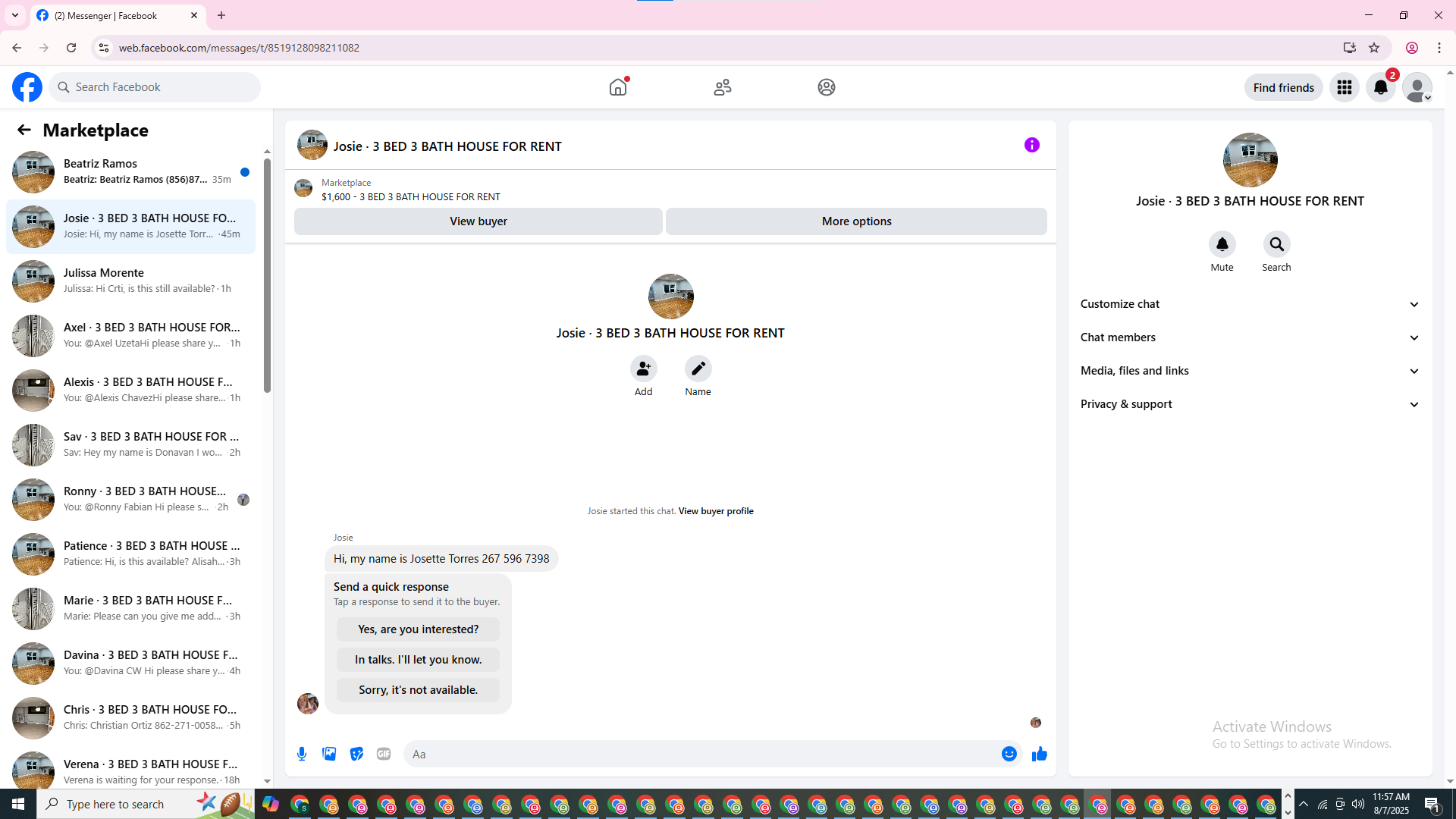Open emoji picker in message box
Screen dimensions: 1456x819
click(1009, 754)
